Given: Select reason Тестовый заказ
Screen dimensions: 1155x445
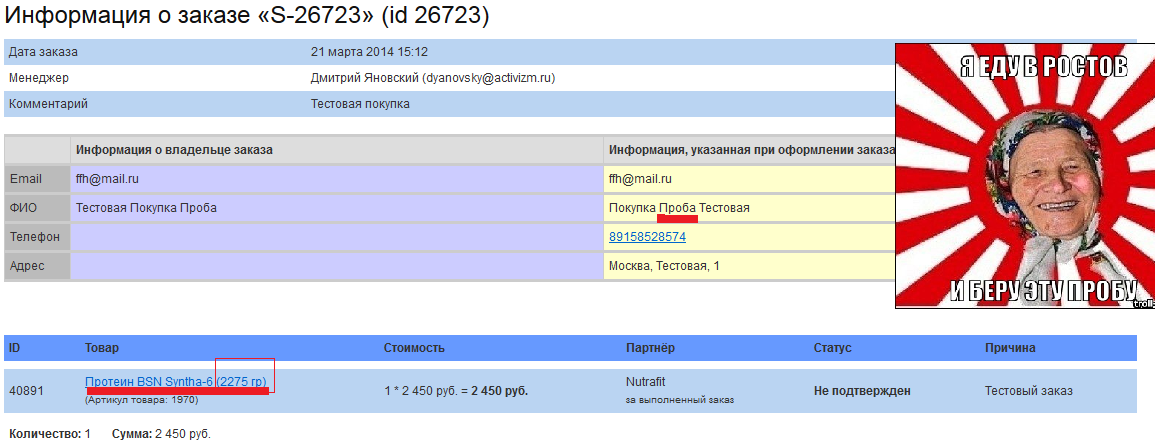Looking at the screenshot, I should [1029, 390].
